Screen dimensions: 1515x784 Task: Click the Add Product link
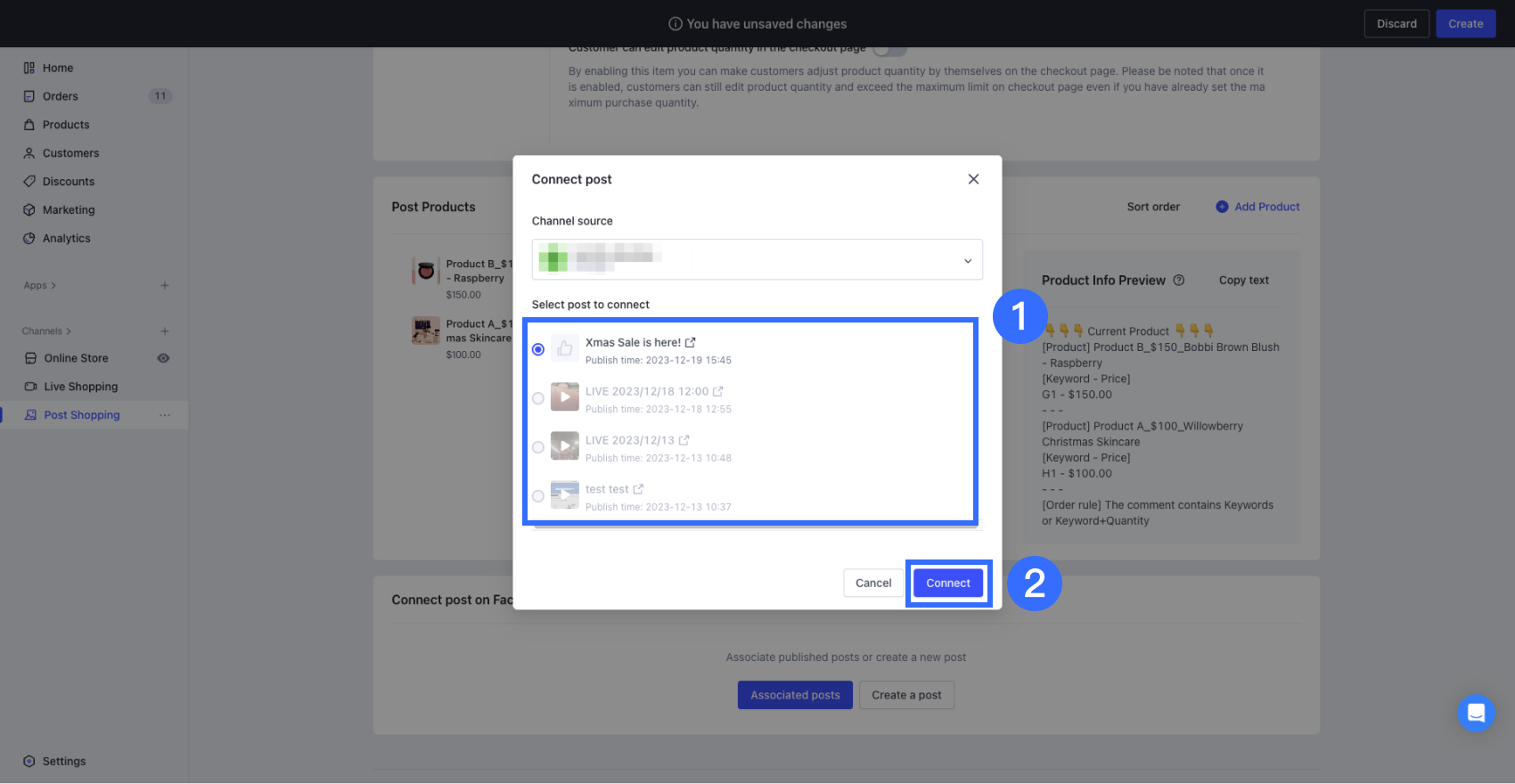(x=1267, y=207)
